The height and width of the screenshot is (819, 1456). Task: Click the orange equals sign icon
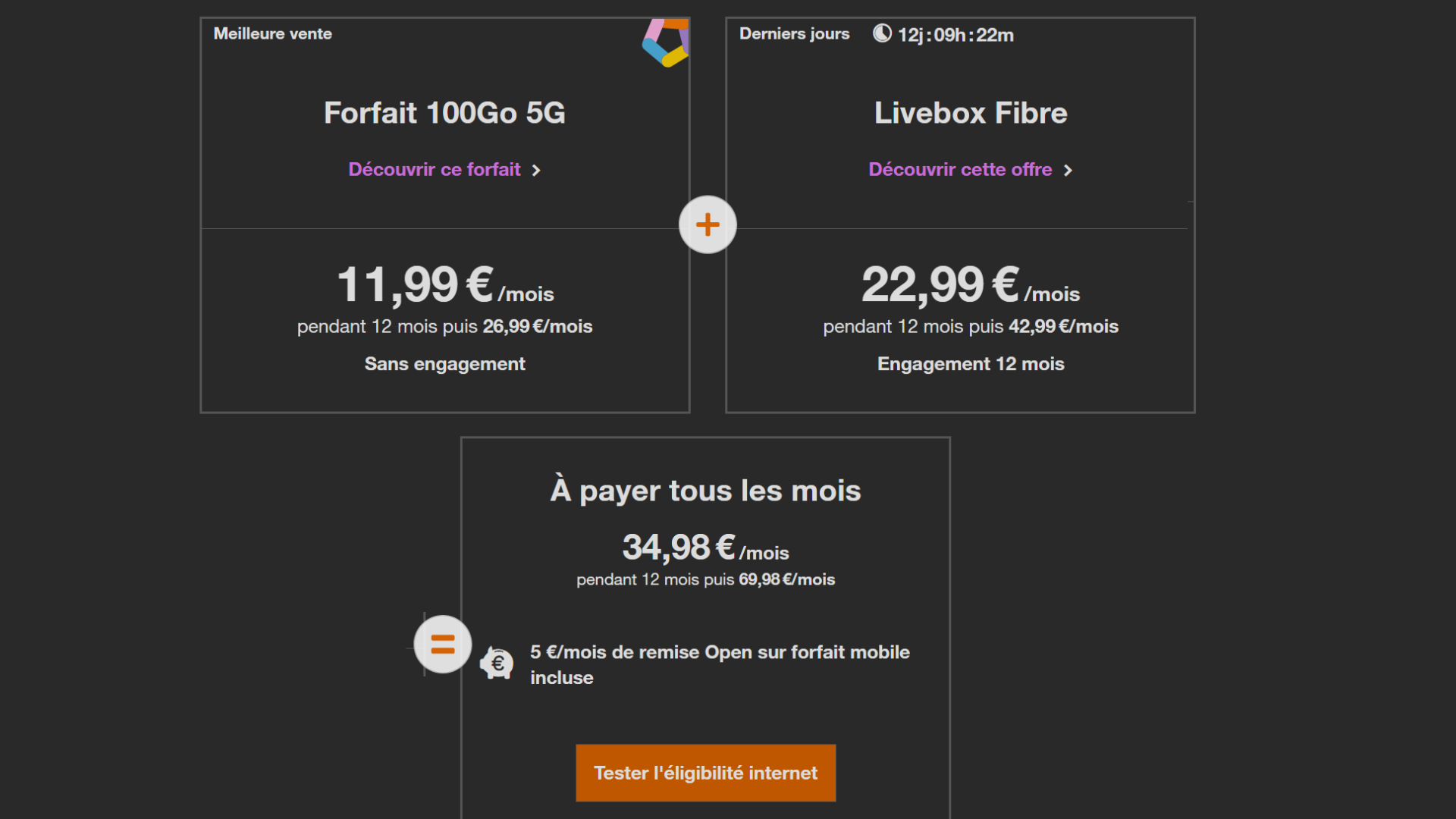[x=443, y=645]
